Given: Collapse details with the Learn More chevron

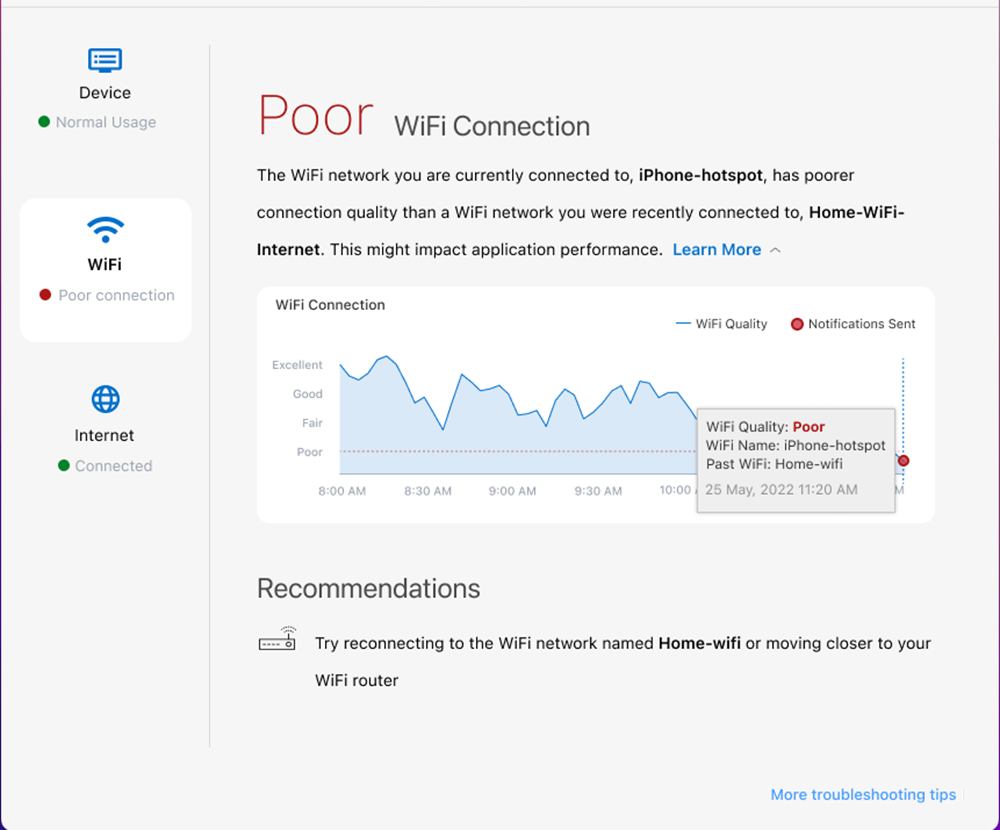Looking at the screenshot, I should 775,250.
